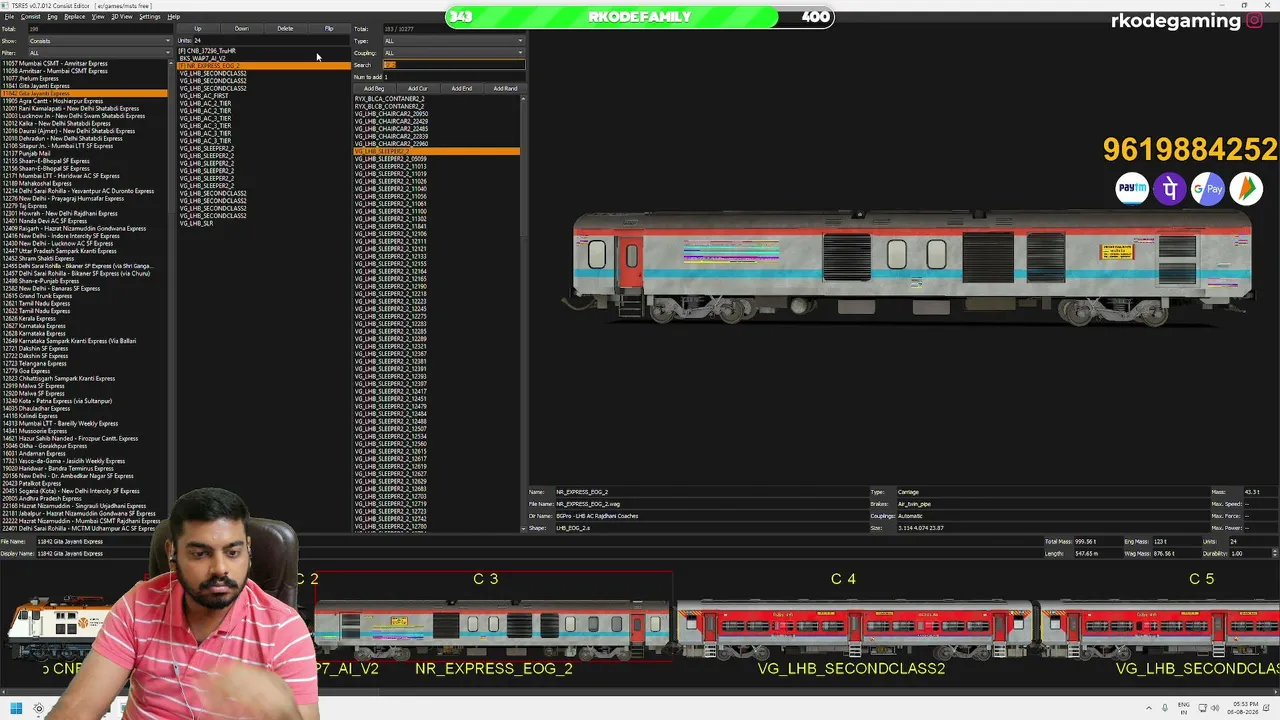The width and height of the screenshot is (1280, 720).
Task: Click the Add Rand button
Action: click(505, 89)
